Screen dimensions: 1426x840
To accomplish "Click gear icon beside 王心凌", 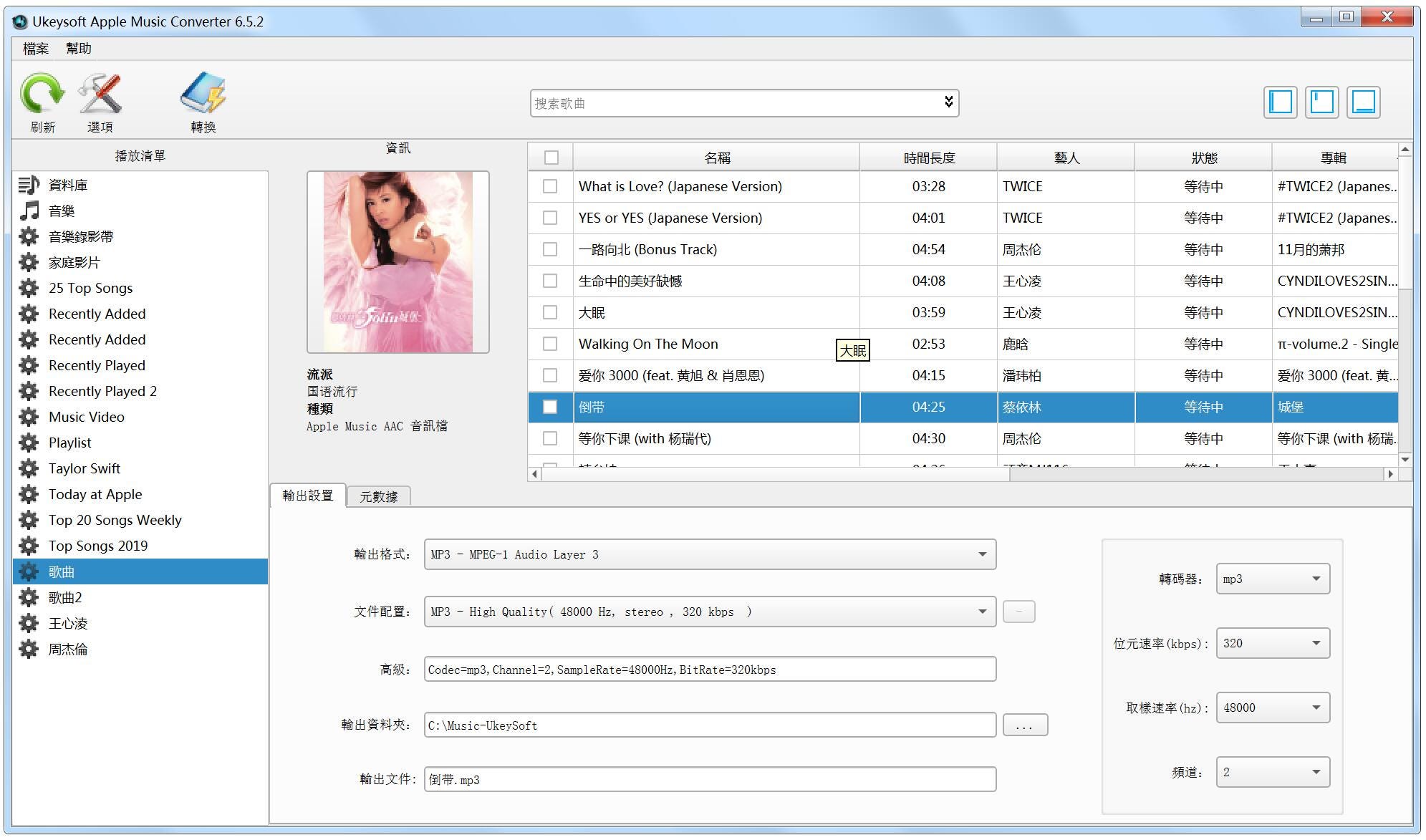I will (29, 624).
